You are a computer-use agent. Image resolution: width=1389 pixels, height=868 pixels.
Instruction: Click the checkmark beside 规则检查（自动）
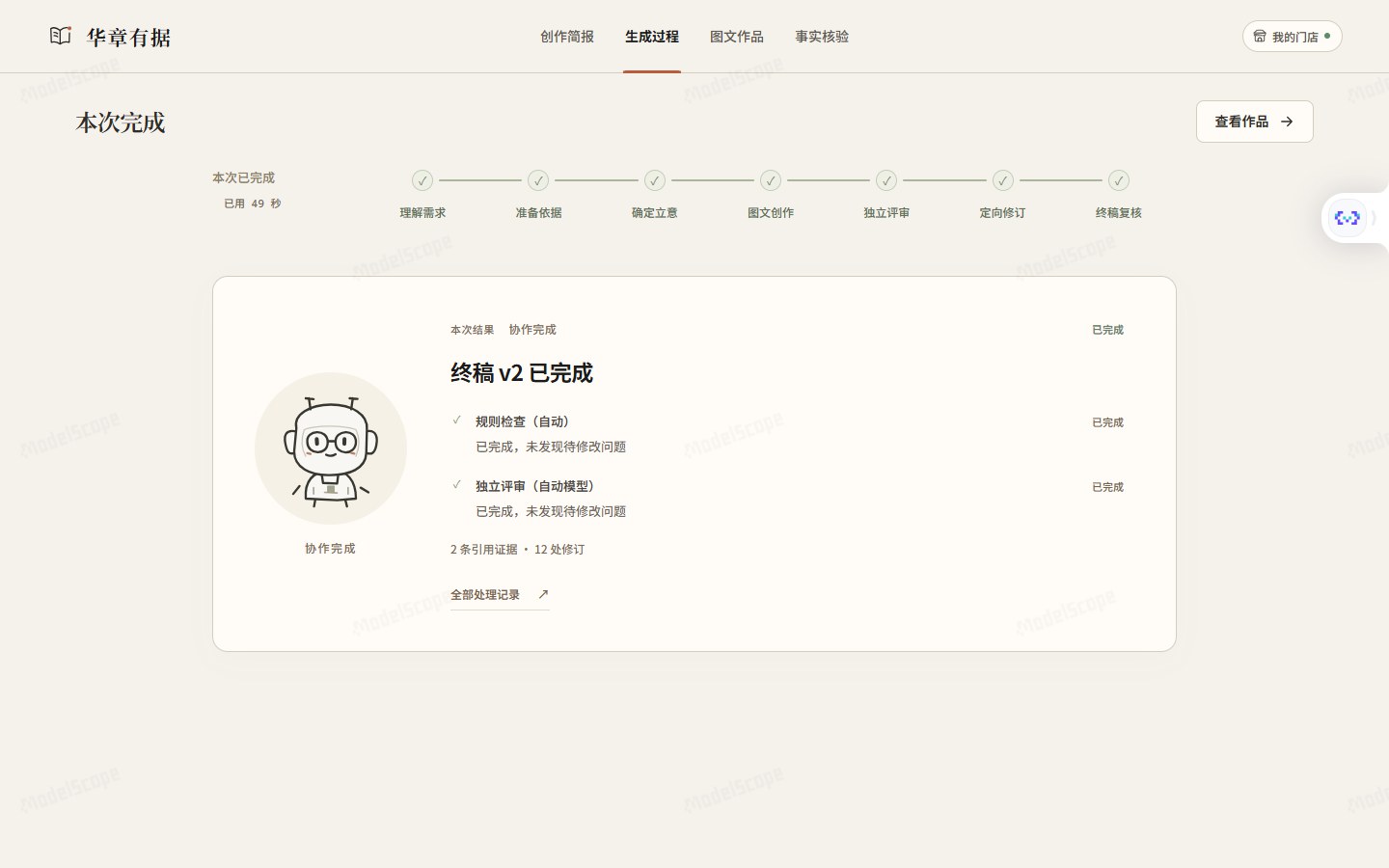click(457, 420)
